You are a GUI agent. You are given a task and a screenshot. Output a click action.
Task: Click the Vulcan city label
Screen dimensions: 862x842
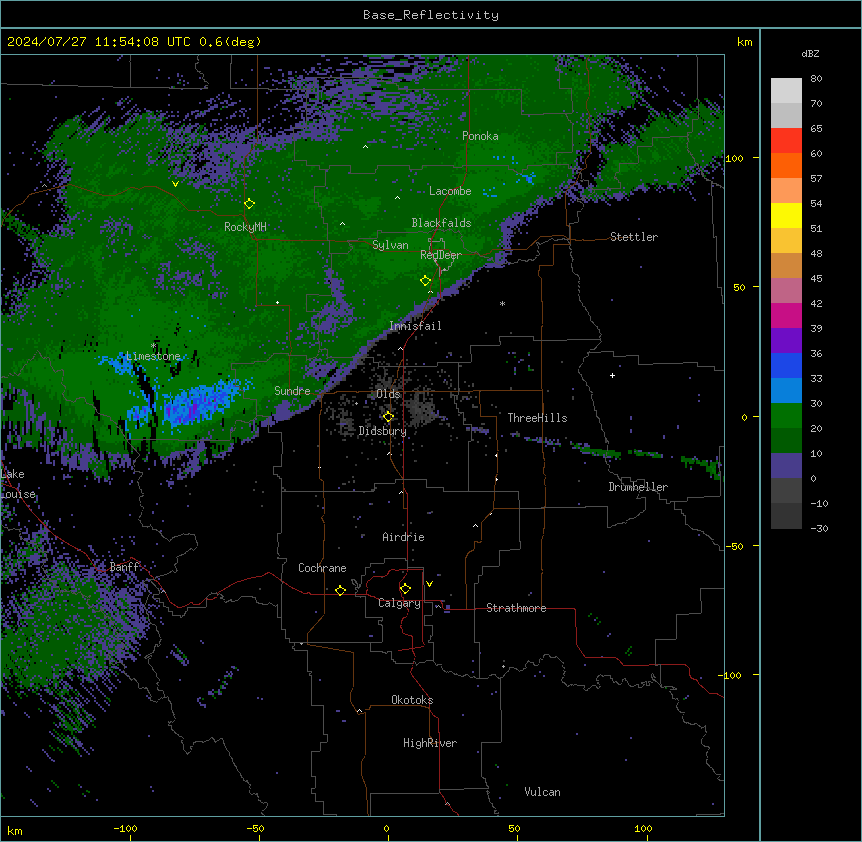[542, 792]
